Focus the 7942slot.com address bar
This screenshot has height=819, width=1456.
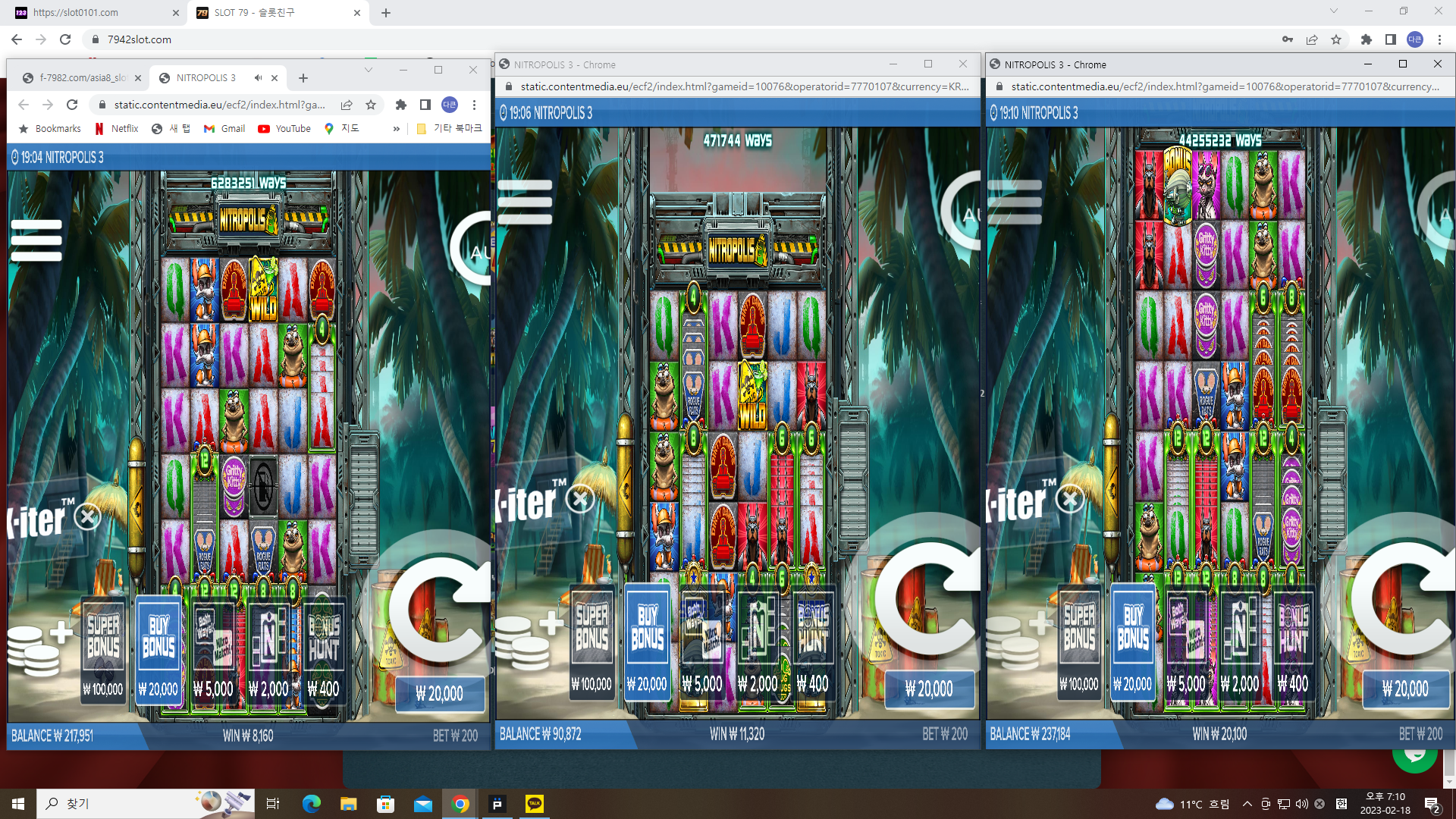(682, 39)
